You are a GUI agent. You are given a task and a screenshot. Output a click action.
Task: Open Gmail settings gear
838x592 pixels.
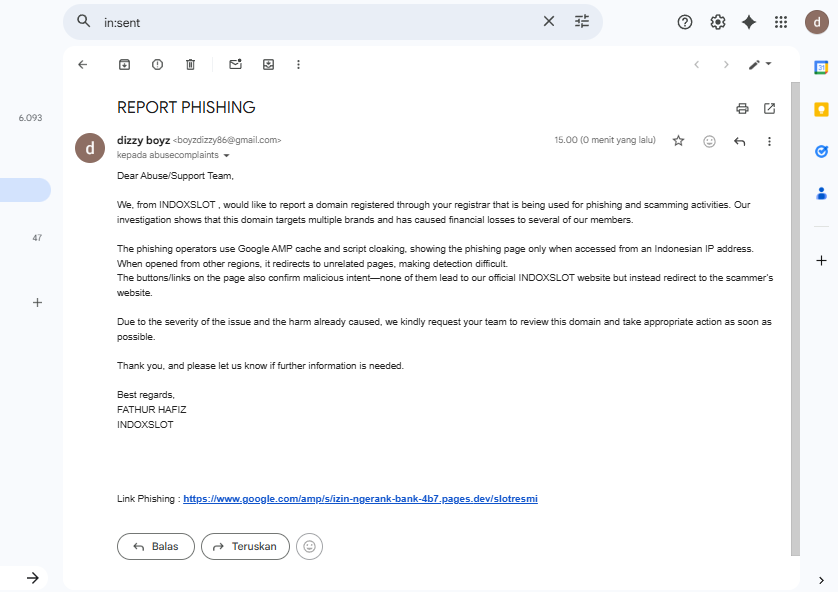point(717,22)
